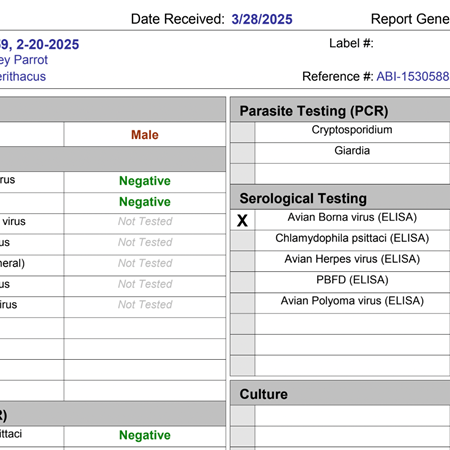Check the empty box below Giardia
The image size is (450, 450).
tap(242, 174)
